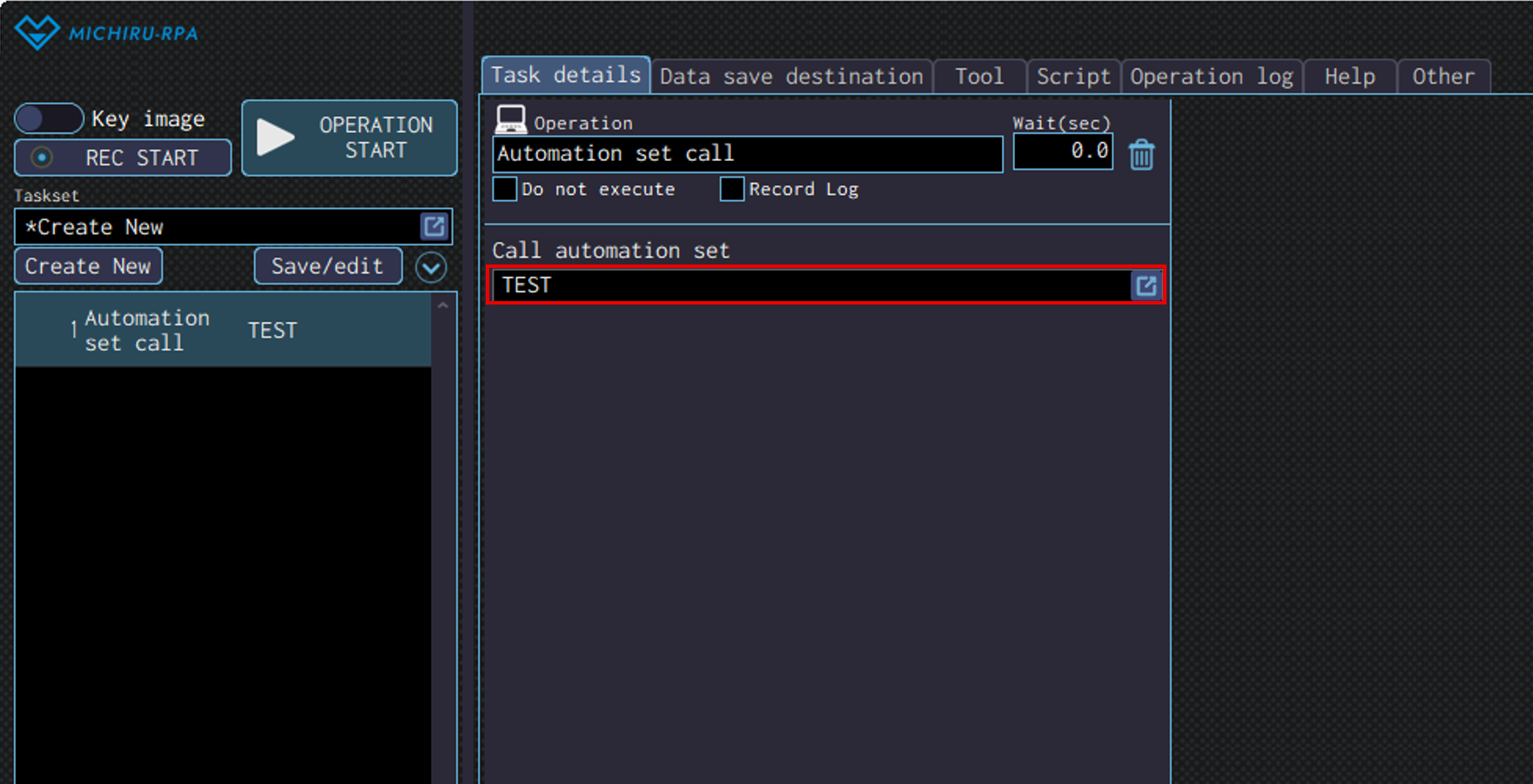
Task: Toggle the Key image switch
Action: click(x=49, y=118)
